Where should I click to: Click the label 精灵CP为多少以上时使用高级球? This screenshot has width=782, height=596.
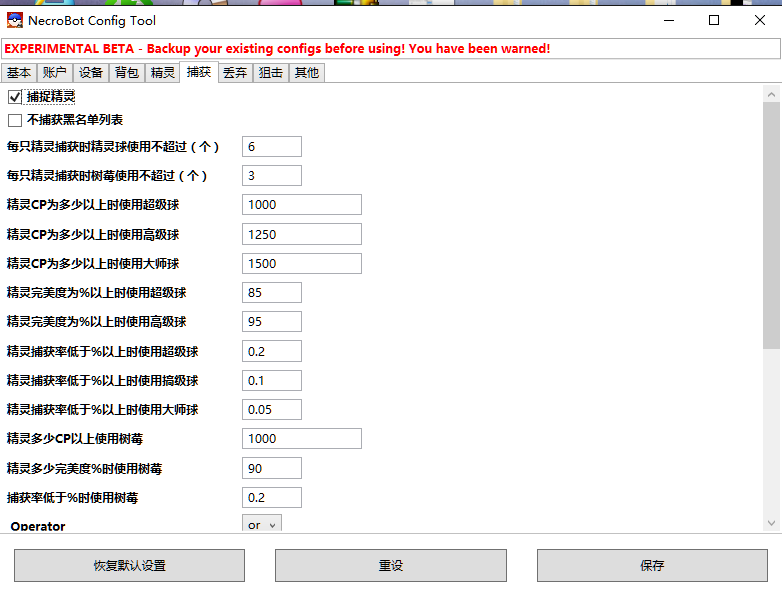[x=93, y=234]
